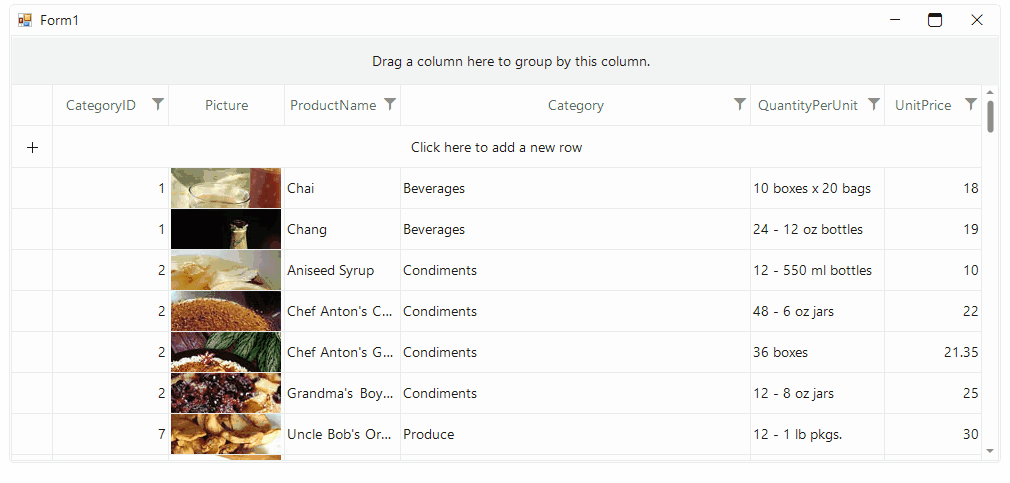Screen dimensions: 1010x483
Task: Click the scrollbar up arrow
Action: [x=990, y=92]
